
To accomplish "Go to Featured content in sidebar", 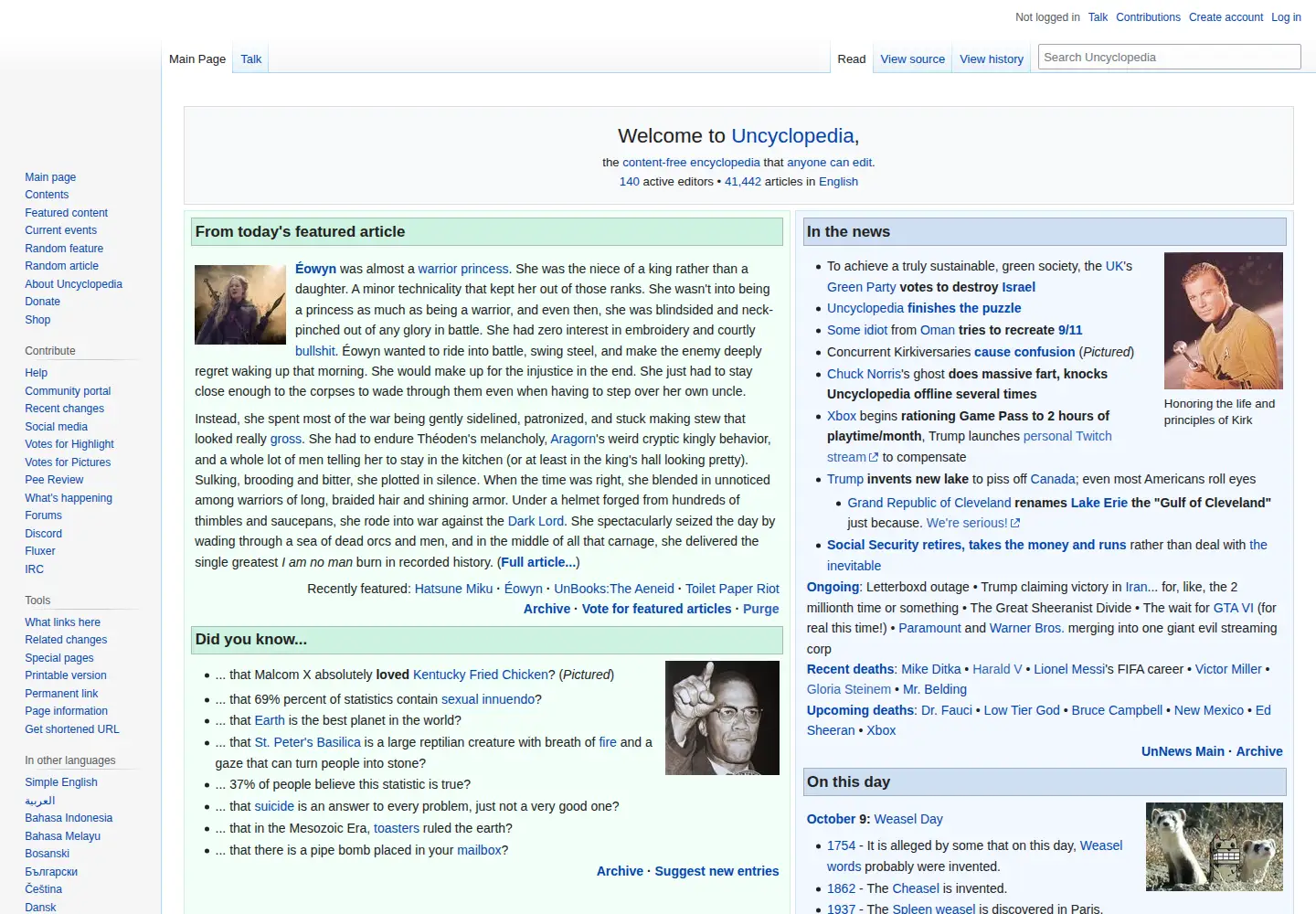I will point(66,213).
